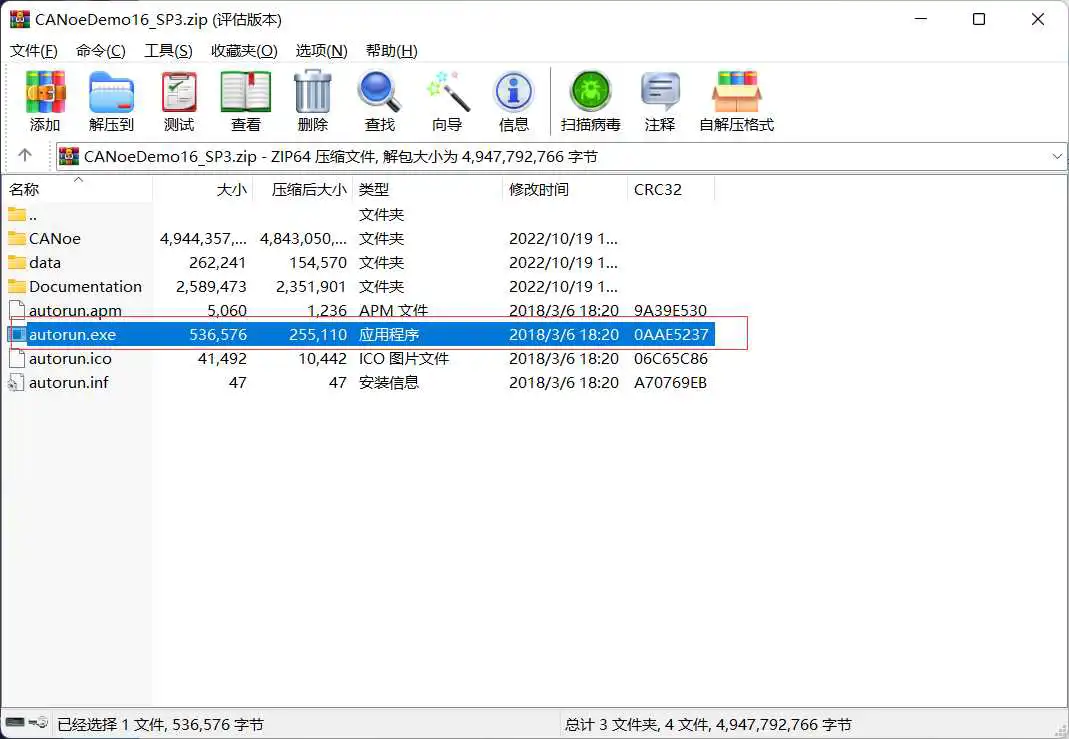
Task: Open the 文件(F) menu
Action: (34, 51)
